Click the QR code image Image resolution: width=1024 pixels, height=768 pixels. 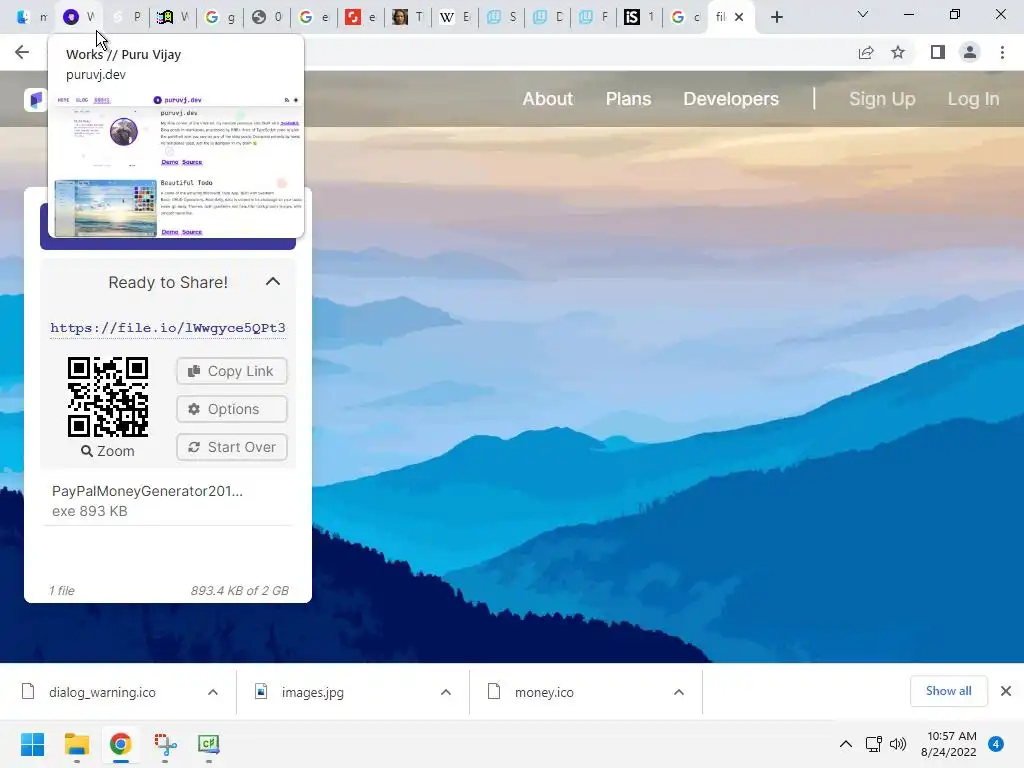point(108,397)
